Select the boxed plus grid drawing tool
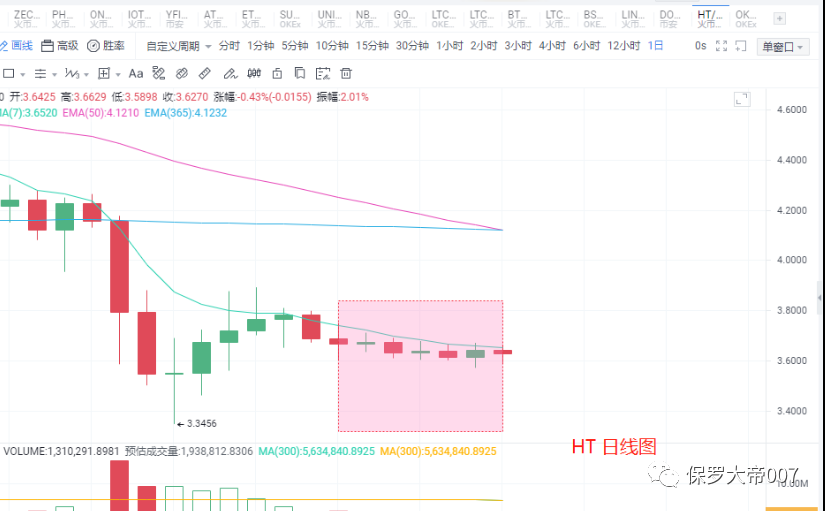The image size is (825, 511). [x=104, y=74]
